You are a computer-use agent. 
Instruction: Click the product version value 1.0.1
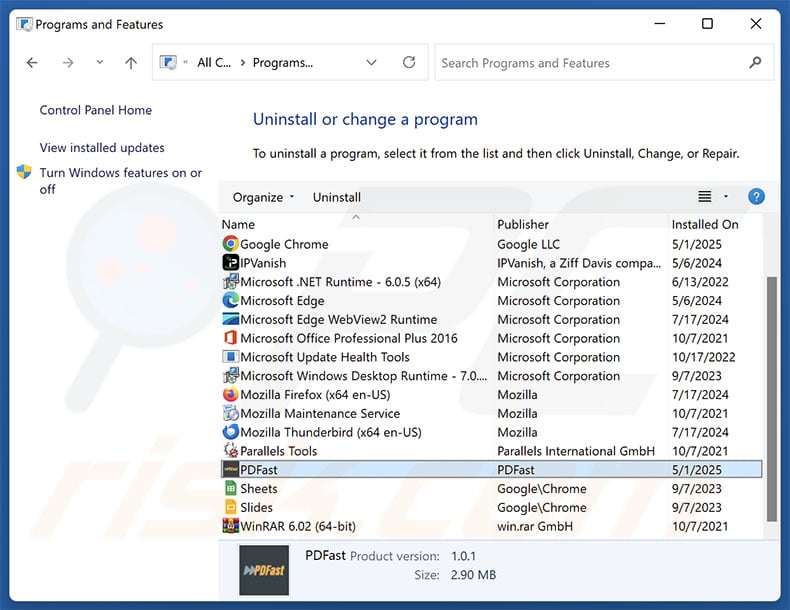464,556
